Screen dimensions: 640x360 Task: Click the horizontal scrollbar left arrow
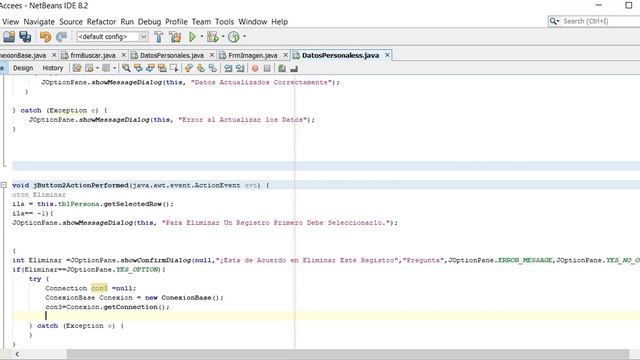point(17,354)
